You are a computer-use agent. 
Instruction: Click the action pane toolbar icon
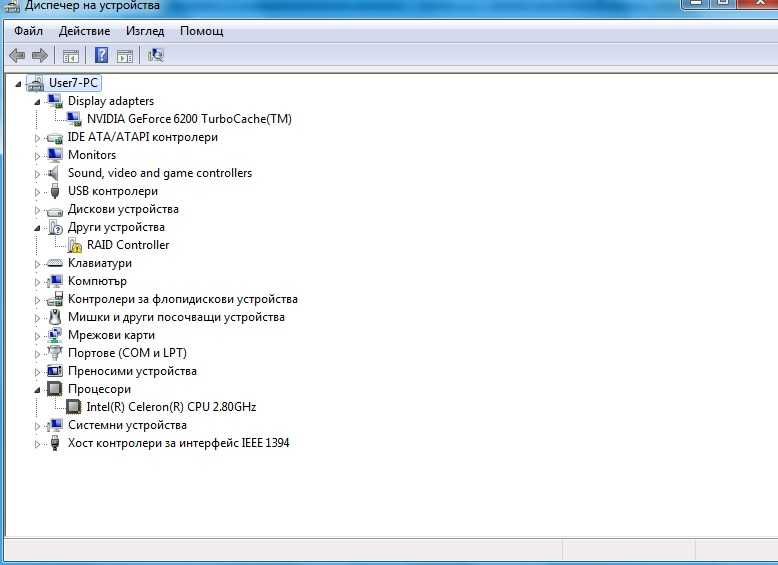point(125,56)
